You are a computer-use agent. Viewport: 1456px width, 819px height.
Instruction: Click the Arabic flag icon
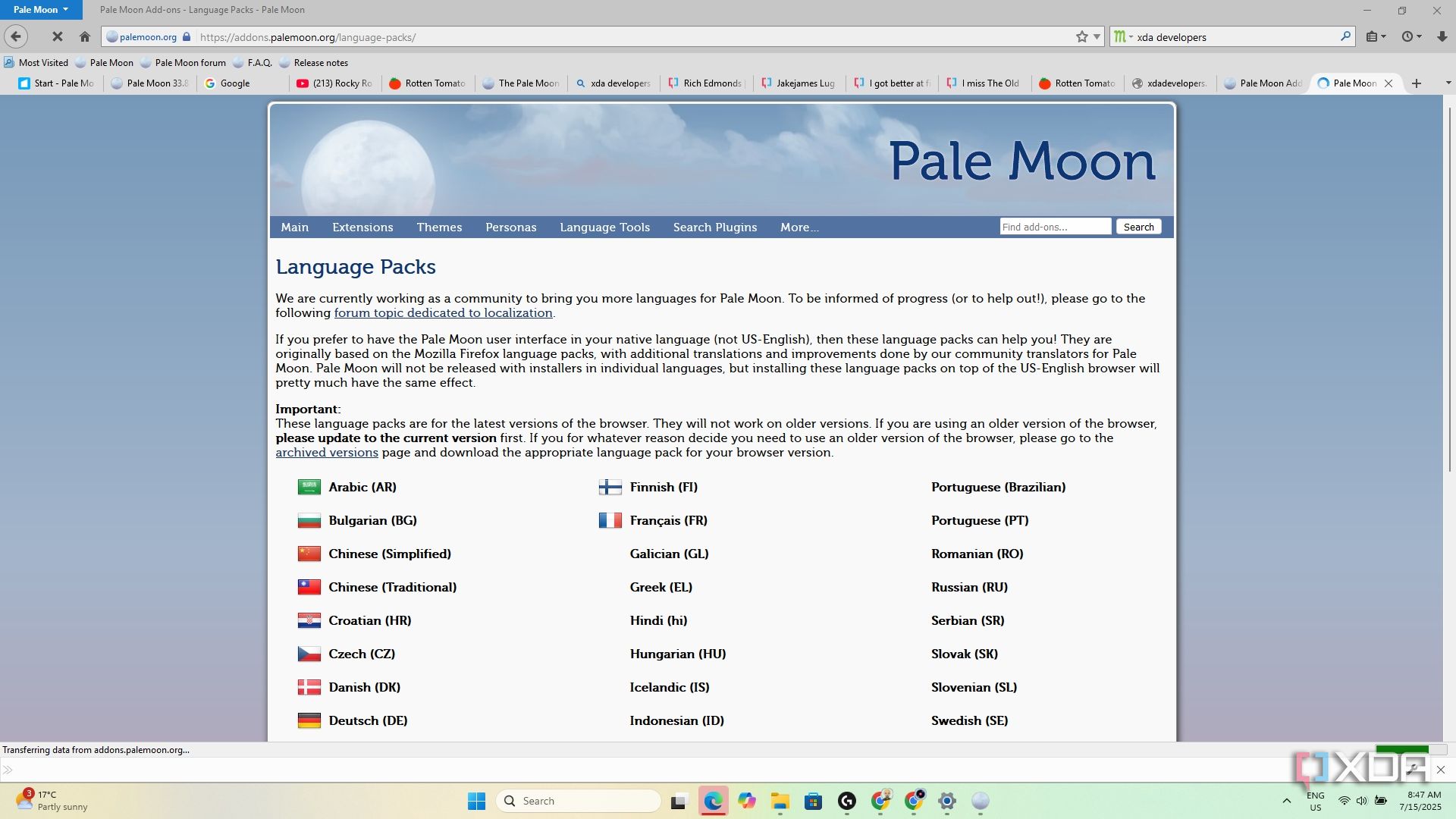click(309, 487)
